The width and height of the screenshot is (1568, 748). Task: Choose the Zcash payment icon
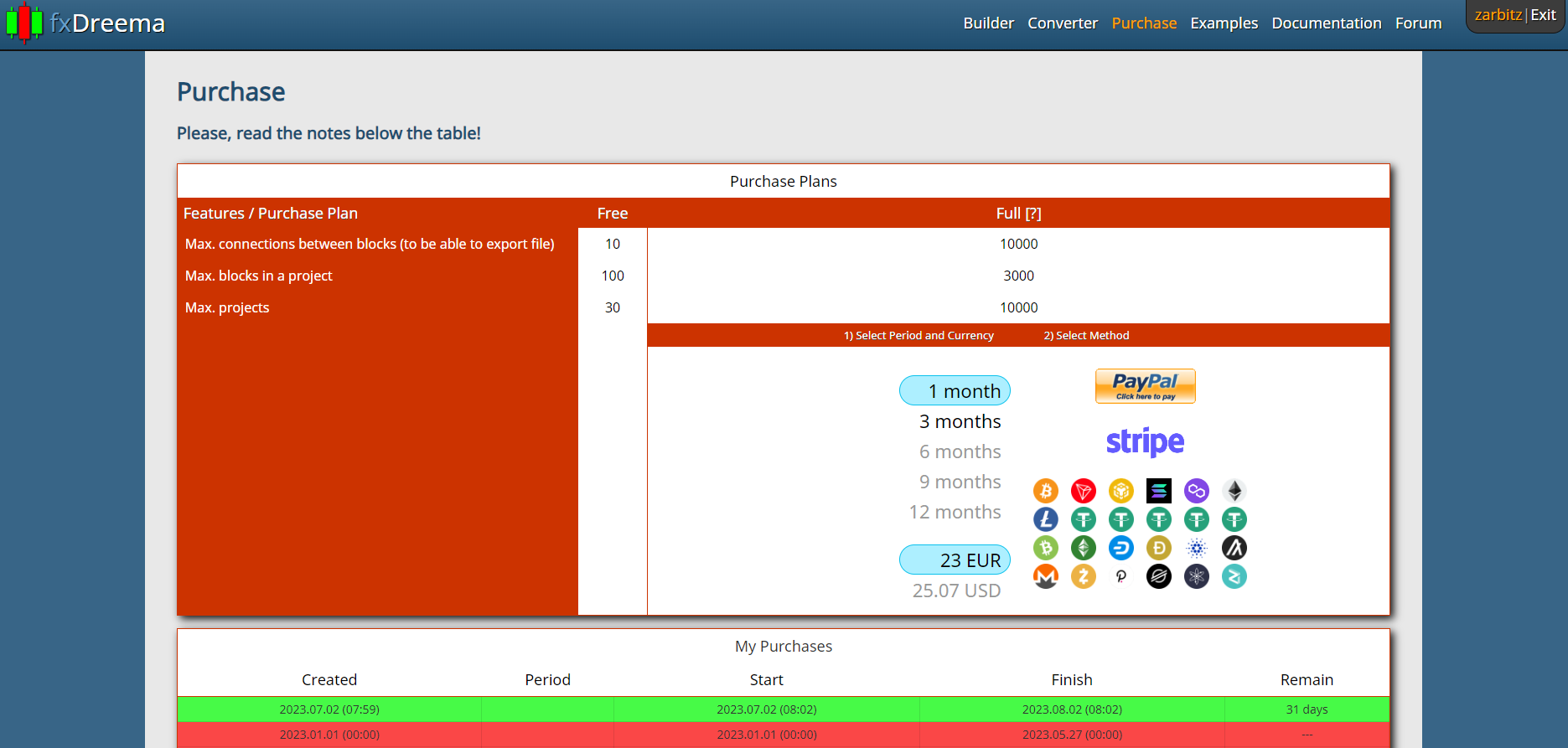[x=1084, y=576]
